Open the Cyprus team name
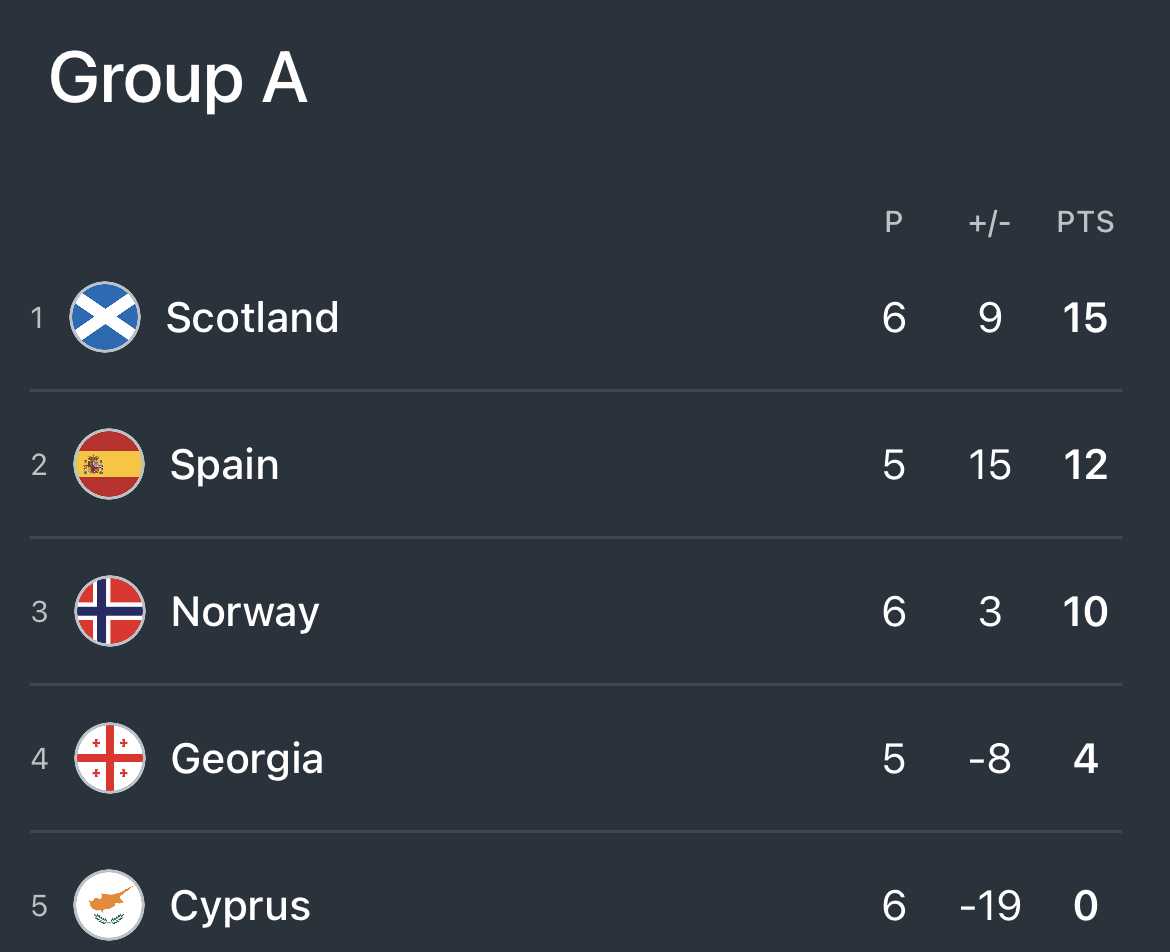Viewport: 1170px width, 952px height. tap(240, 906)
